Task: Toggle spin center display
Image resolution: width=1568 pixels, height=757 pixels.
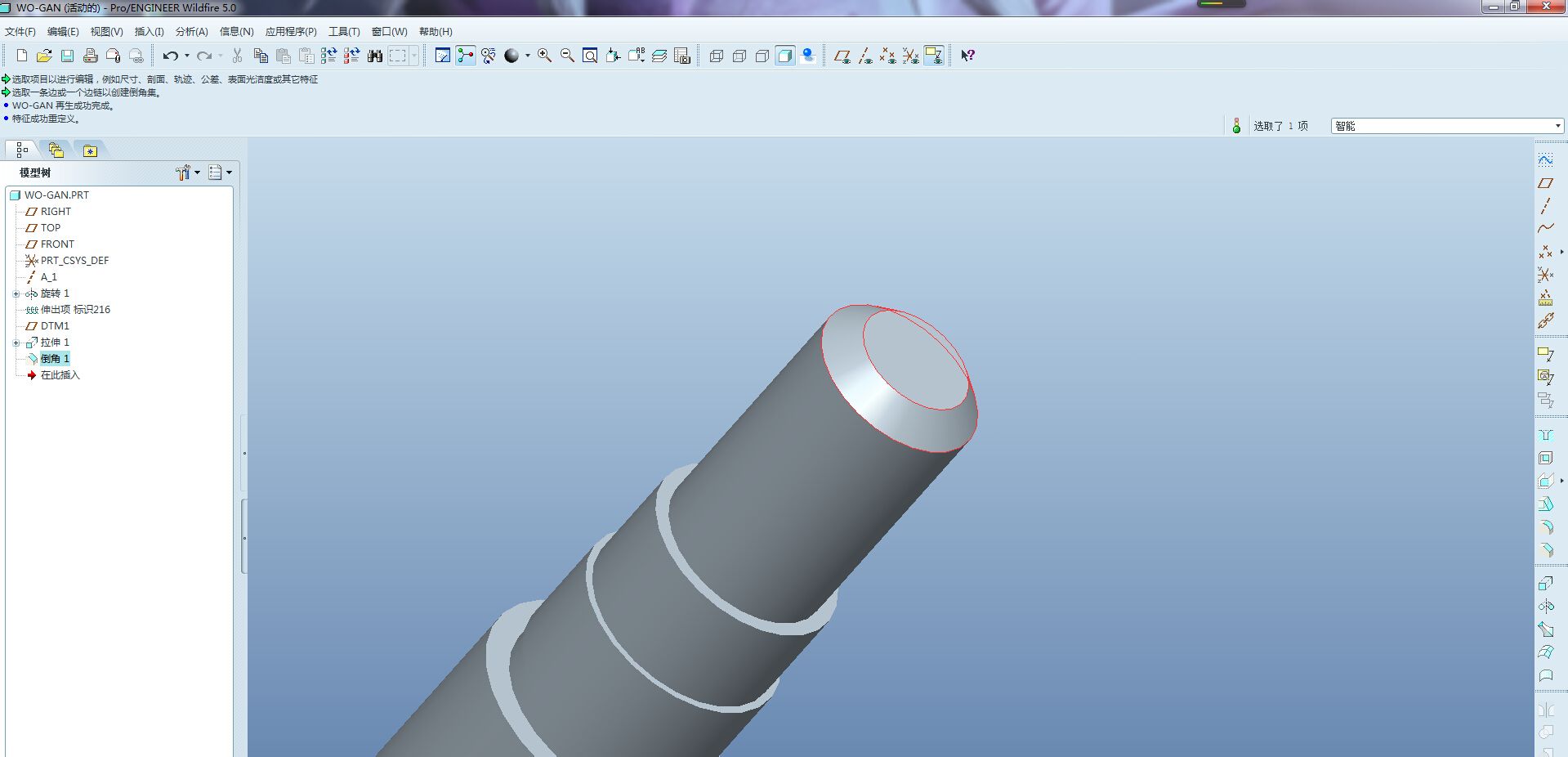Action: click(x=465, y=56)
